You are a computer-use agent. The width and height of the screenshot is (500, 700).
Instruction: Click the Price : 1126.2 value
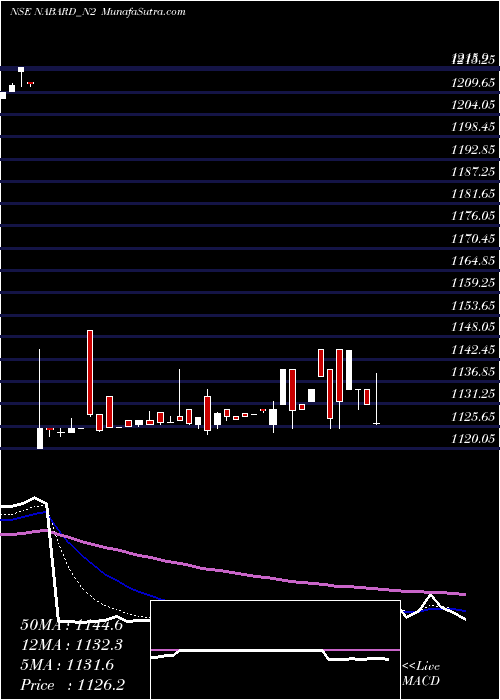coord(72,685)
